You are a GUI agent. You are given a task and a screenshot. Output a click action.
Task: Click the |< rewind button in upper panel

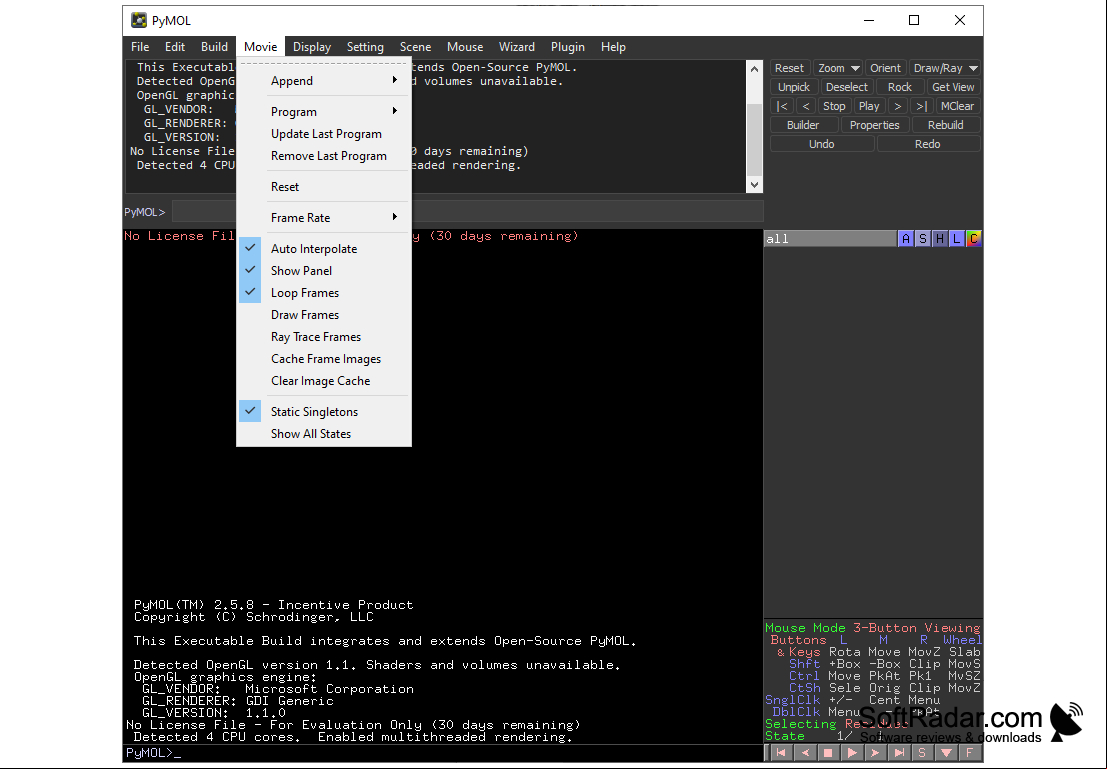[782, 106]
